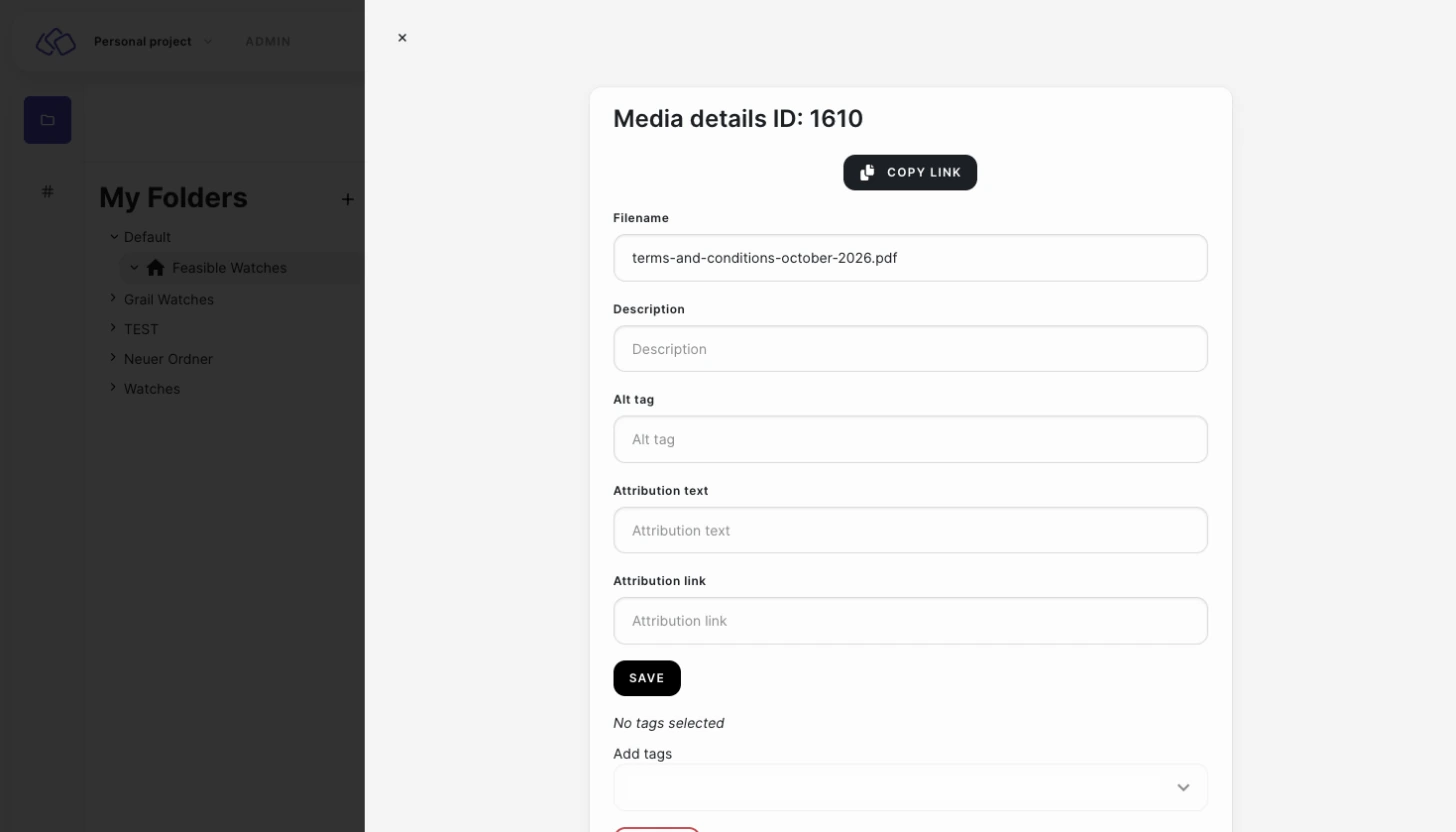Open the ADMIN menu item

[x=268, y=41]
